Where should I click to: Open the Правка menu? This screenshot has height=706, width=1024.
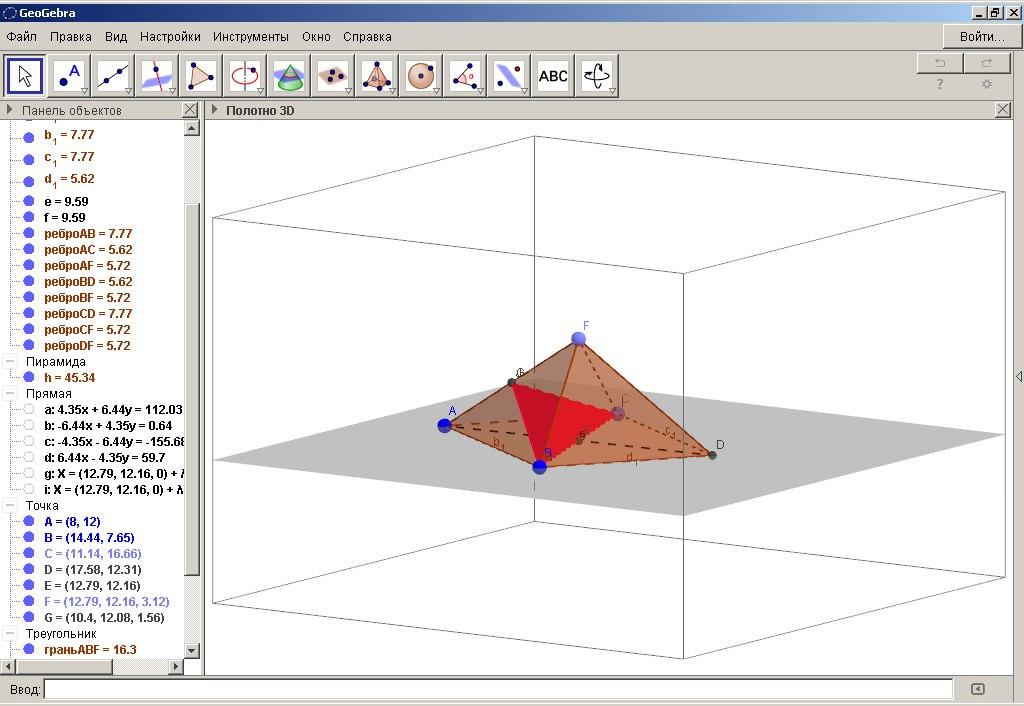(x=71, y=37)
